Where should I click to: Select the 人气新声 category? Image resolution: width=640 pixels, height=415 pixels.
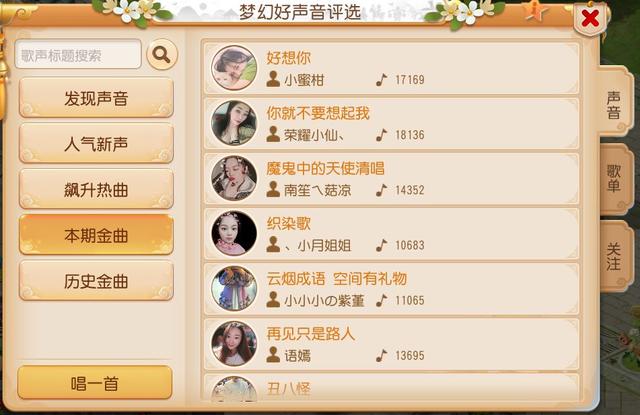tap(96, 144)
